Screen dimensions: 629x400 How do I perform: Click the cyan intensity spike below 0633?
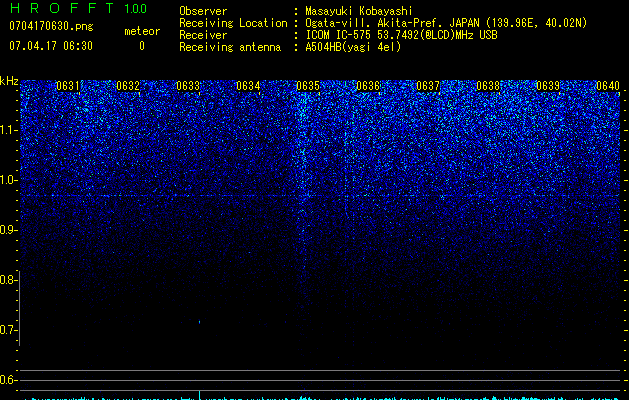point(199,395)
